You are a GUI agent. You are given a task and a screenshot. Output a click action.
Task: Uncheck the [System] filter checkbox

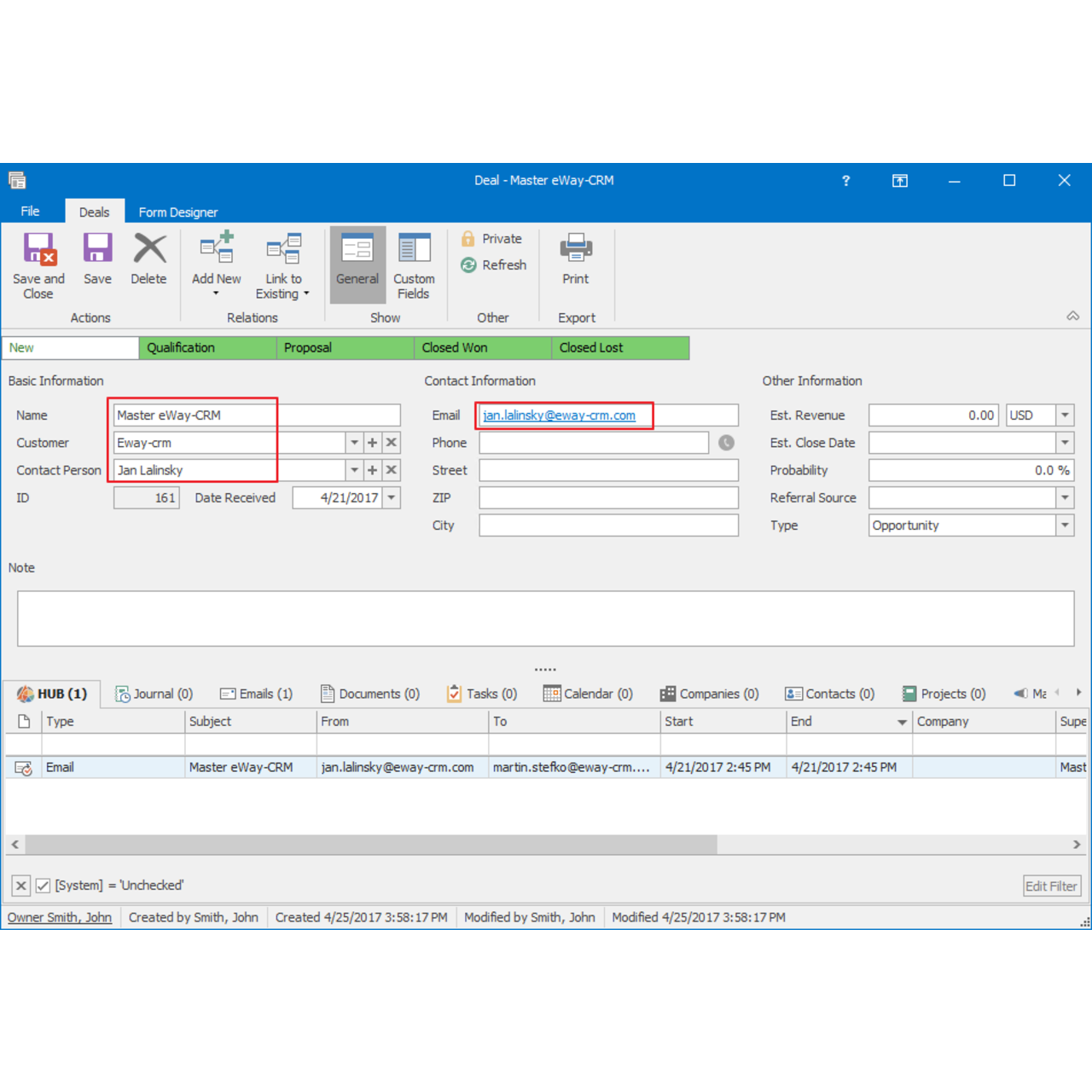(43, 886)
